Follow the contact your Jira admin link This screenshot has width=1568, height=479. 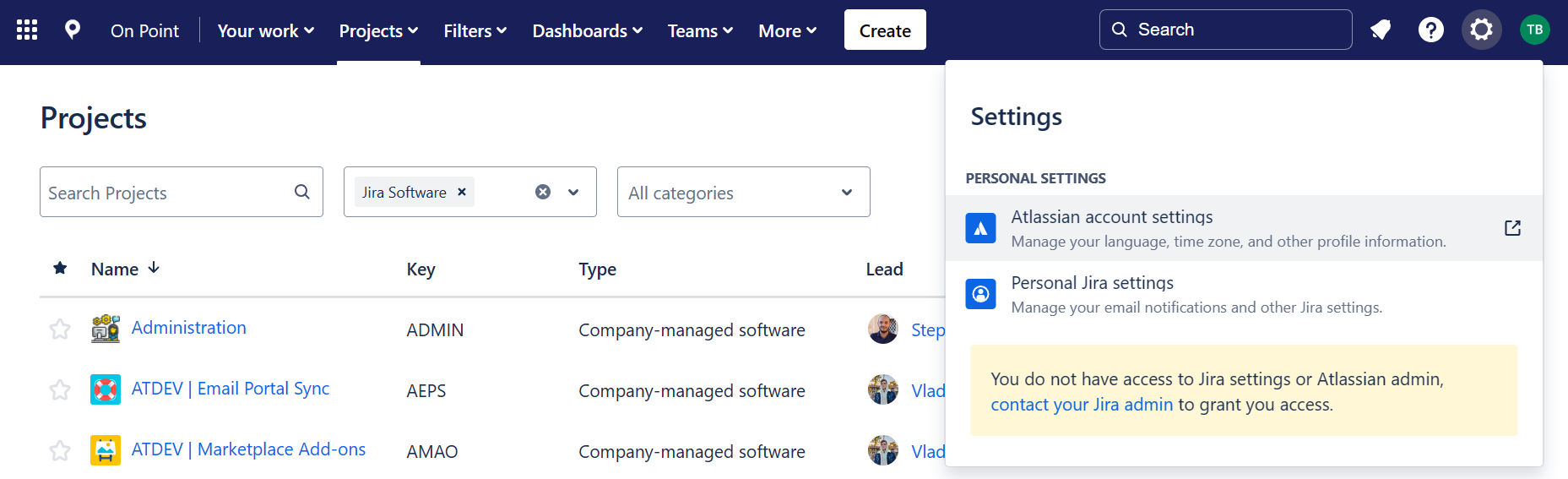click(1082, 405)
